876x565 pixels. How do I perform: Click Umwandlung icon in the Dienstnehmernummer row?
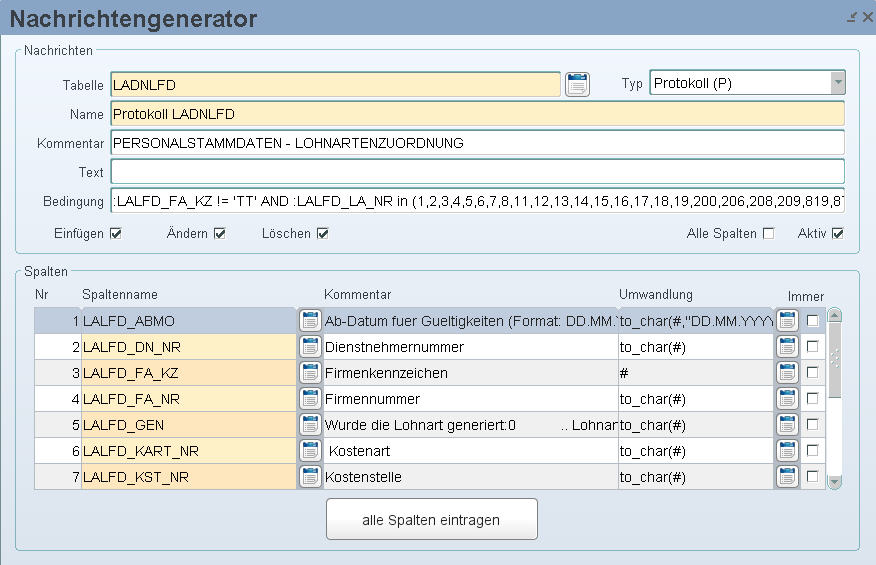[787, 346]
